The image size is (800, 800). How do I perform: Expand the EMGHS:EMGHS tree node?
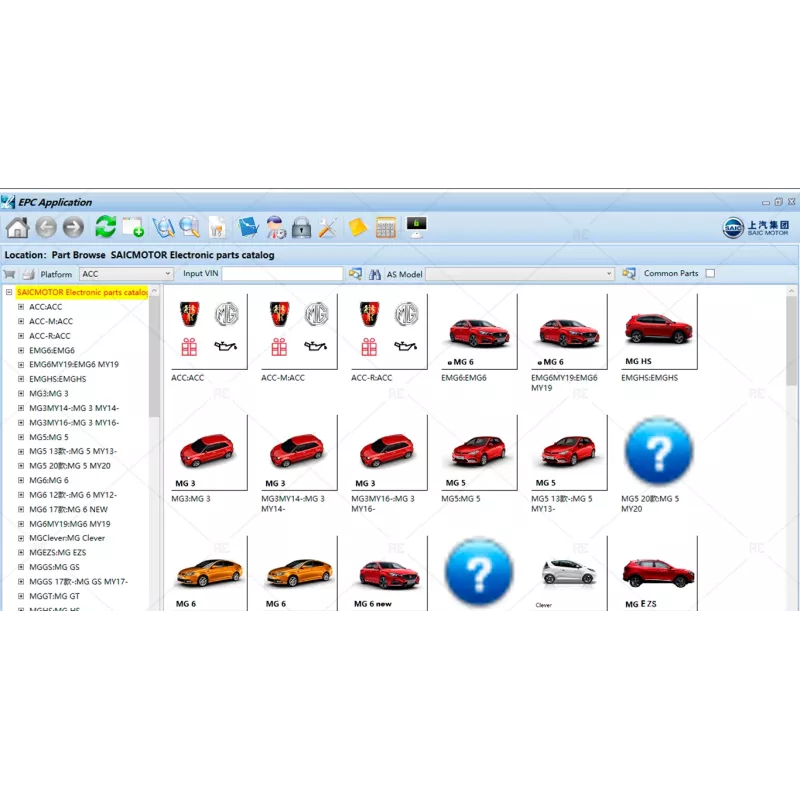pyautogui.click(x=21, y=379)
